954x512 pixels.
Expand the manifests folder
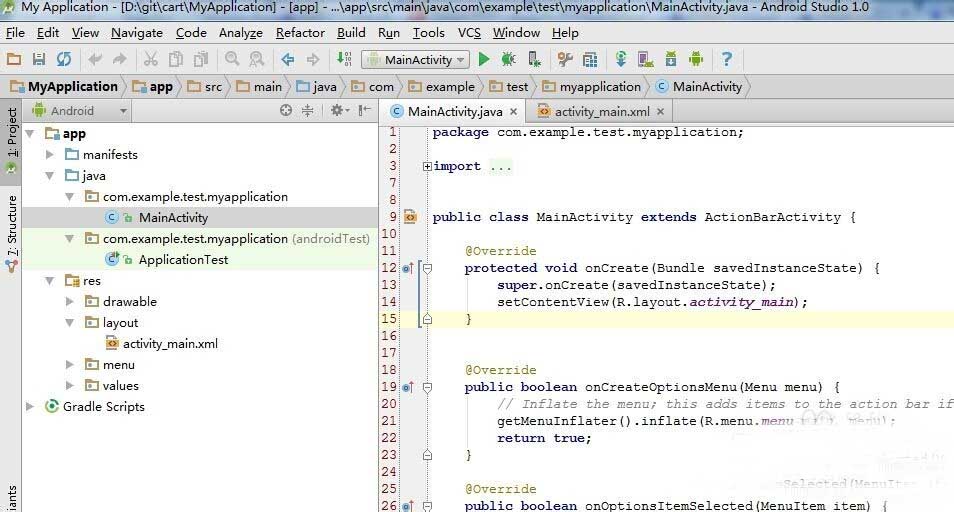click(x=50, y=154)
